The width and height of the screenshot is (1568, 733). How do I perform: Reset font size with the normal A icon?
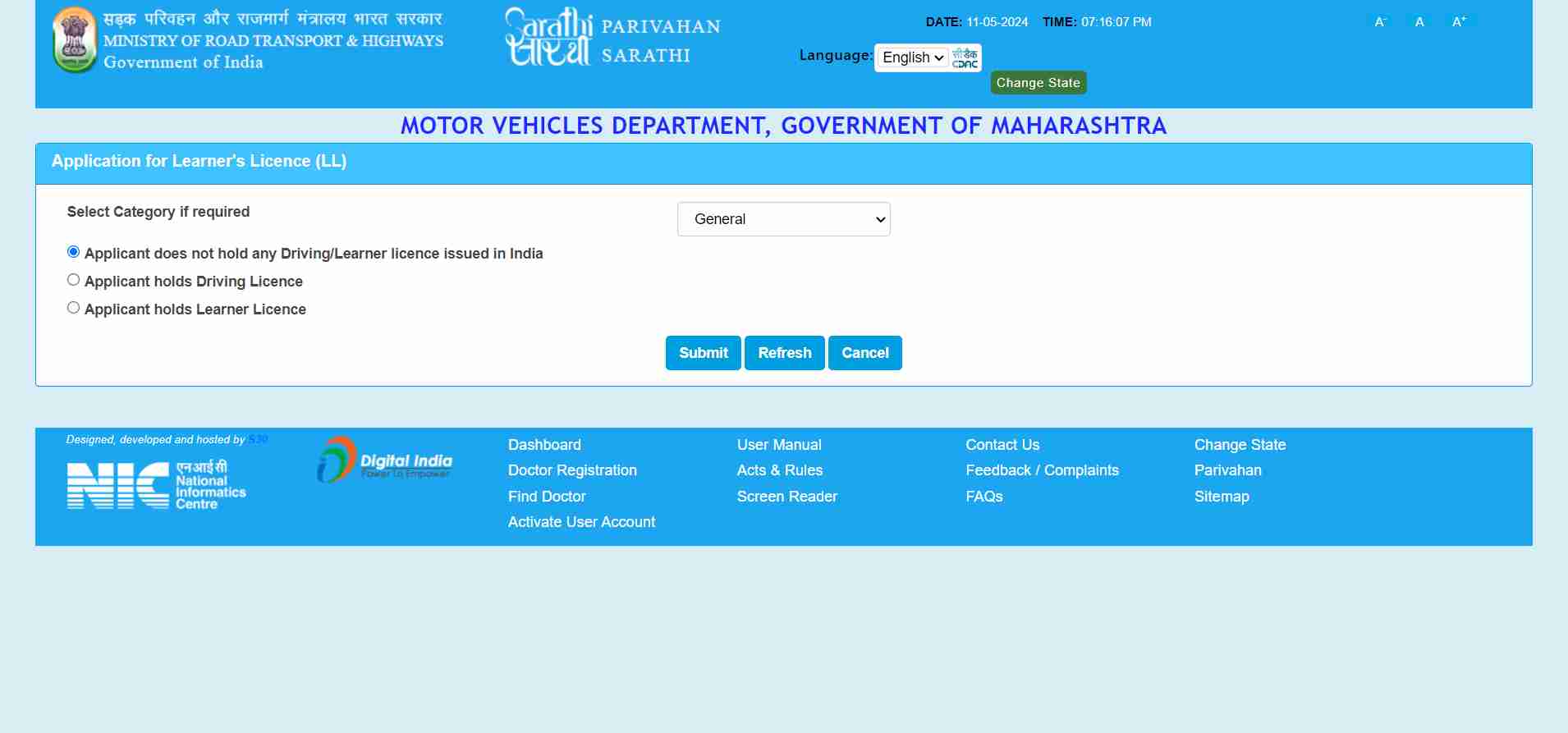coord(1419,22)
